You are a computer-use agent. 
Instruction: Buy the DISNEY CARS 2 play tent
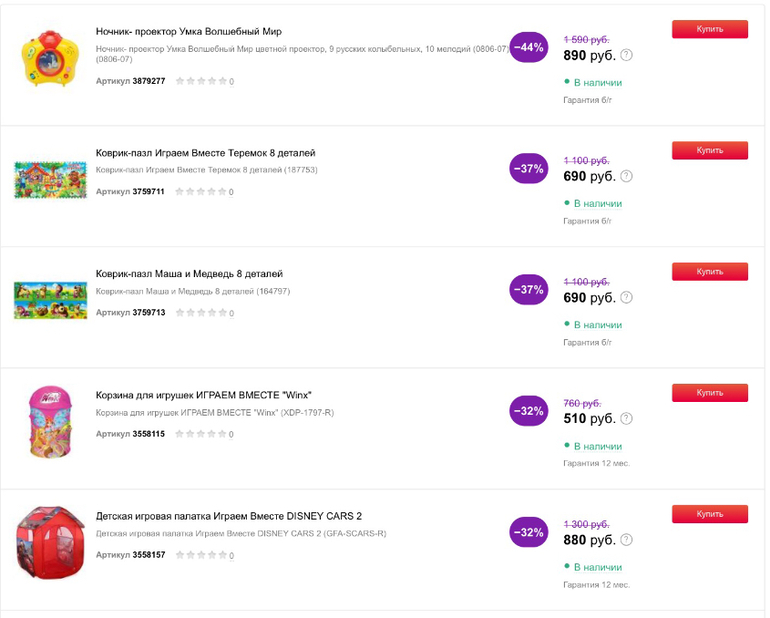click(709, 514)
